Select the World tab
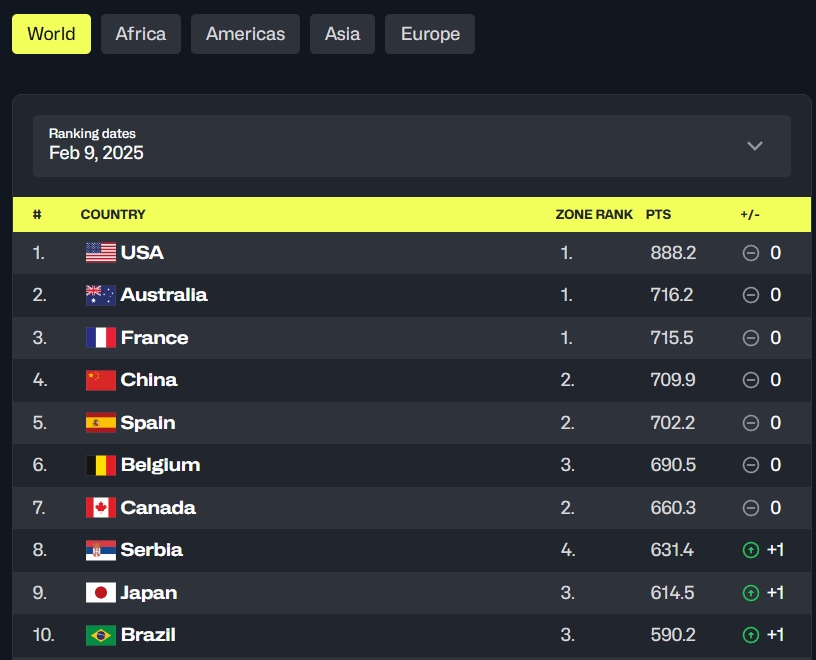 [x=52, y=34]
